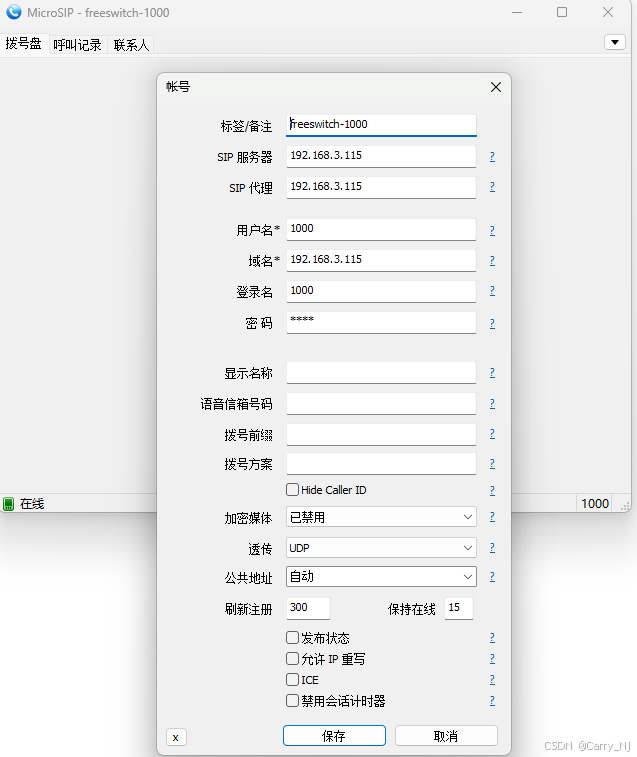
Task: Open help link for 域名
Action: (x=492, y=261)
